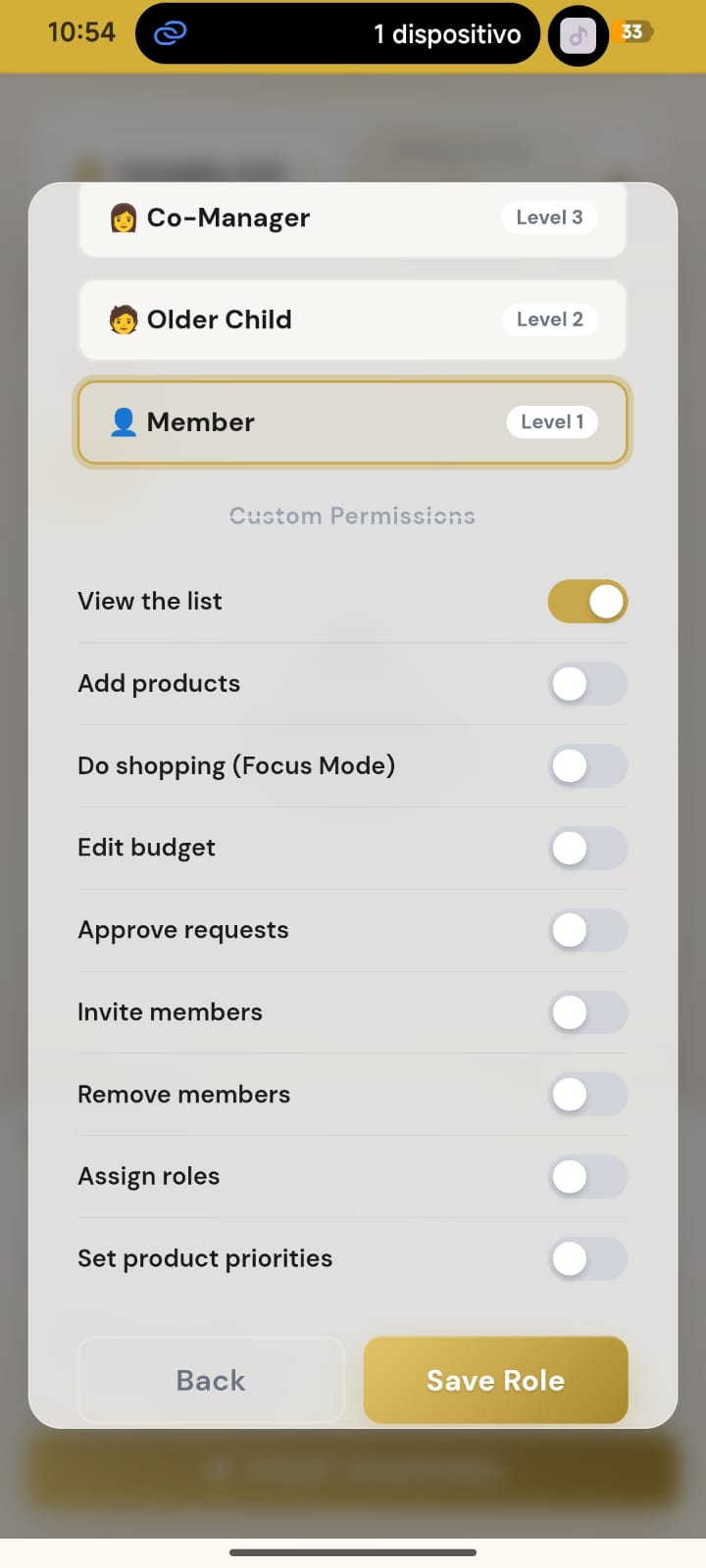Enable the Remove members toggle
The width and height of the screenshot is (706, 1568).
point(587,1095)
